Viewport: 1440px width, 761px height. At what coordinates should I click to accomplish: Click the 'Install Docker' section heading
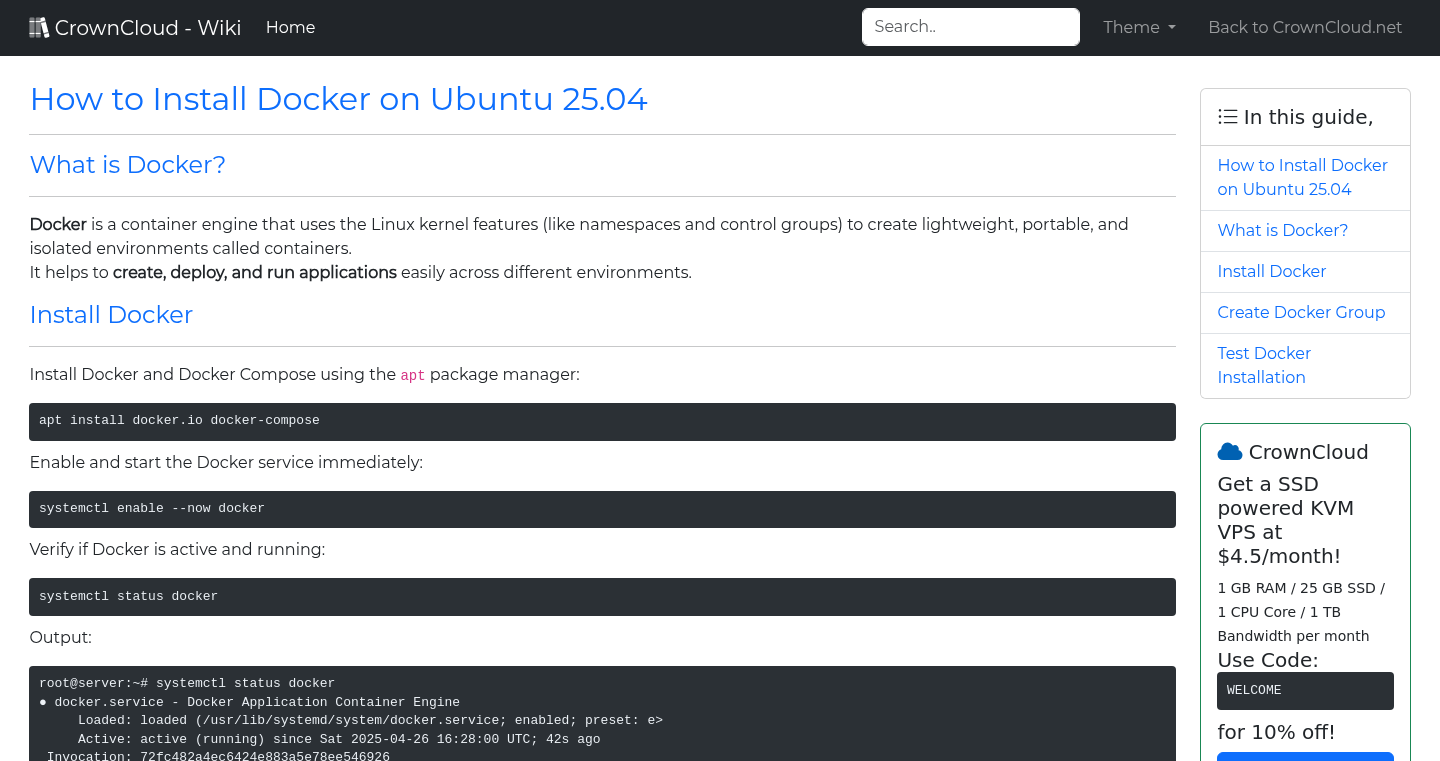111,315
